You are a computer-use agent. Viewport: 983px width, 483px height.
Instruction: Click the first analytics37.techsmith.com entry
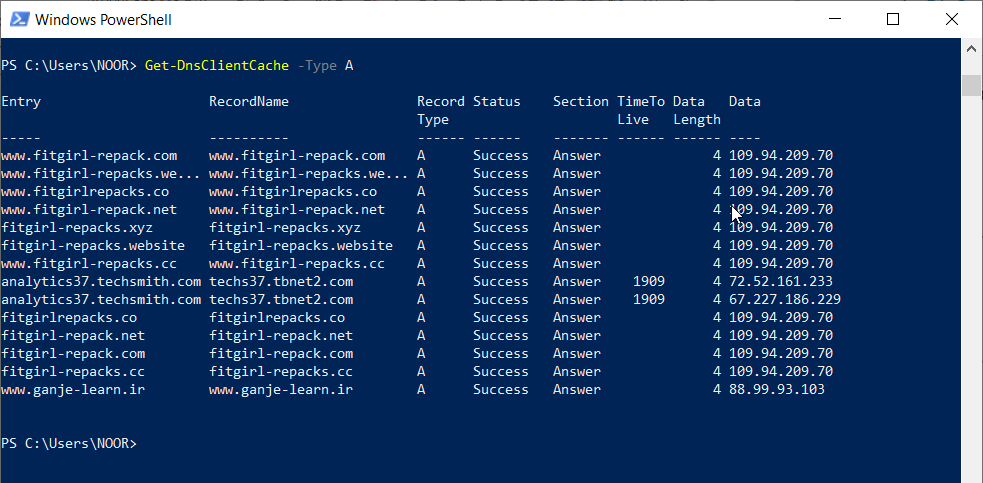102,282
